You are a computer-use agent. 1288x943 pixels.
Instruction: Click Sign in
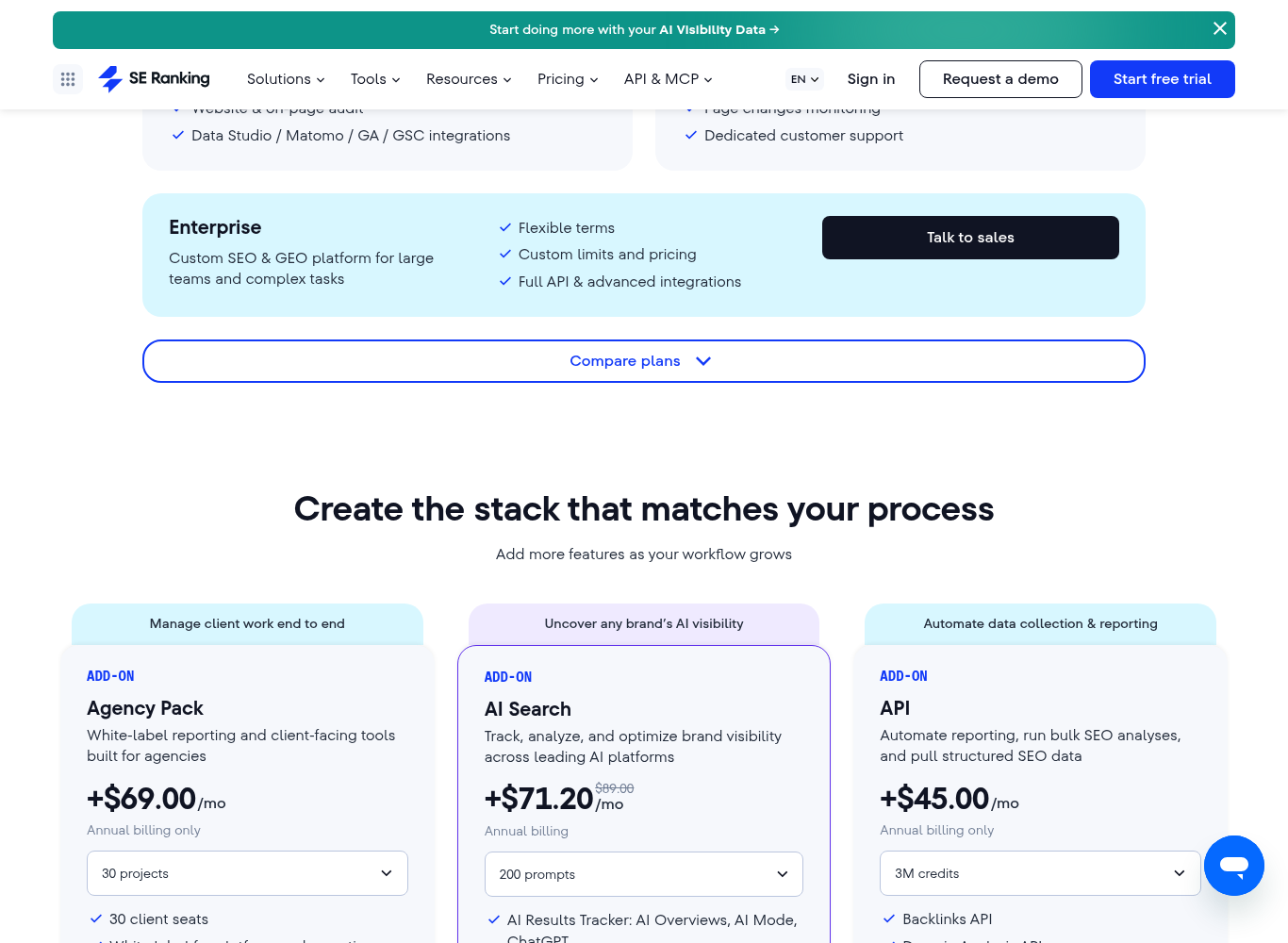pos(871,79)
